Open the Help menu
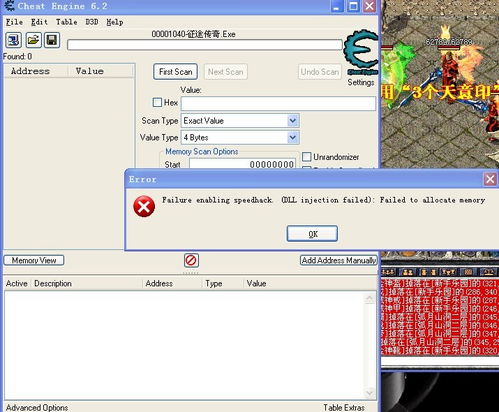Screen dimensions: 499x412 click(115, 22)
